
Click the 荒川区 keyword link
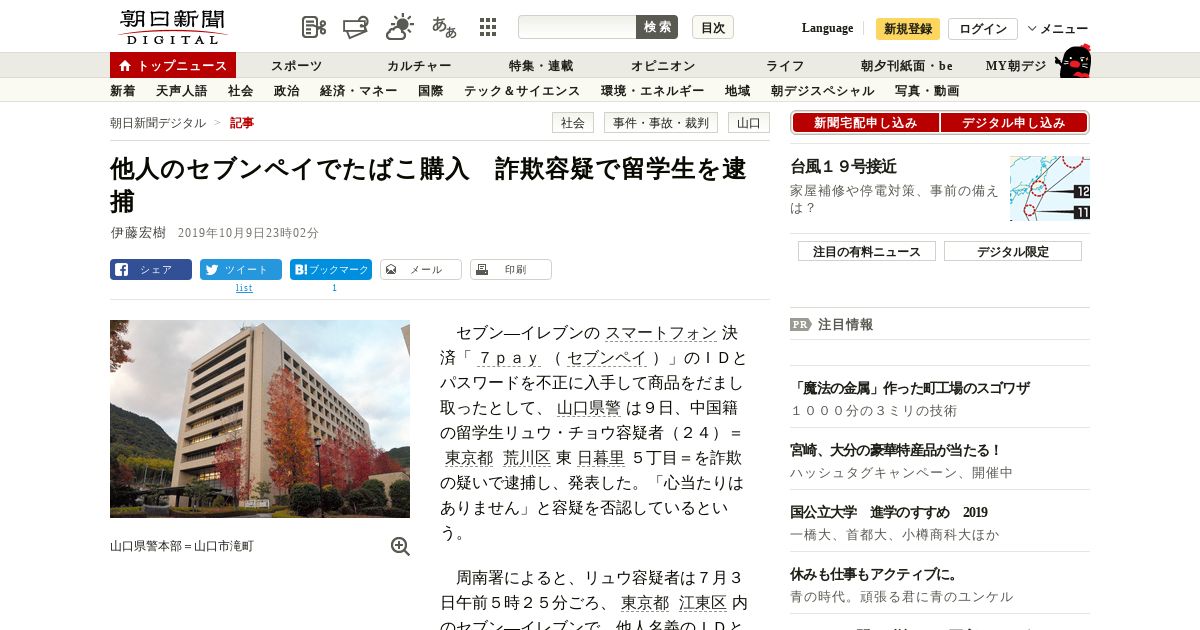(527, 458)
